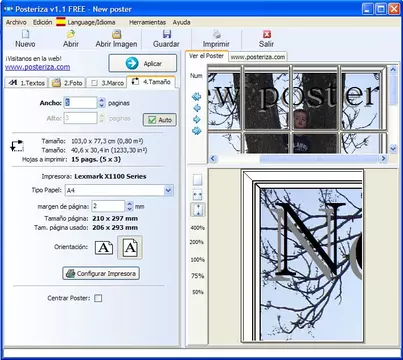Expand the Tipo Papel dropdown

click(x=168, y=190)
